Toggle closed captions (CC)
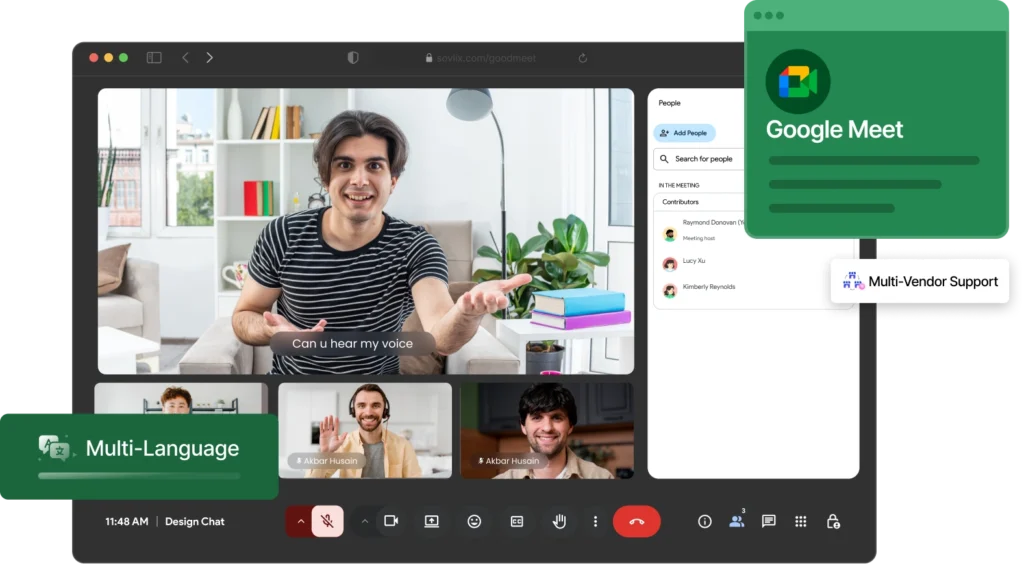1024x564 pixels. click(517, 521)
